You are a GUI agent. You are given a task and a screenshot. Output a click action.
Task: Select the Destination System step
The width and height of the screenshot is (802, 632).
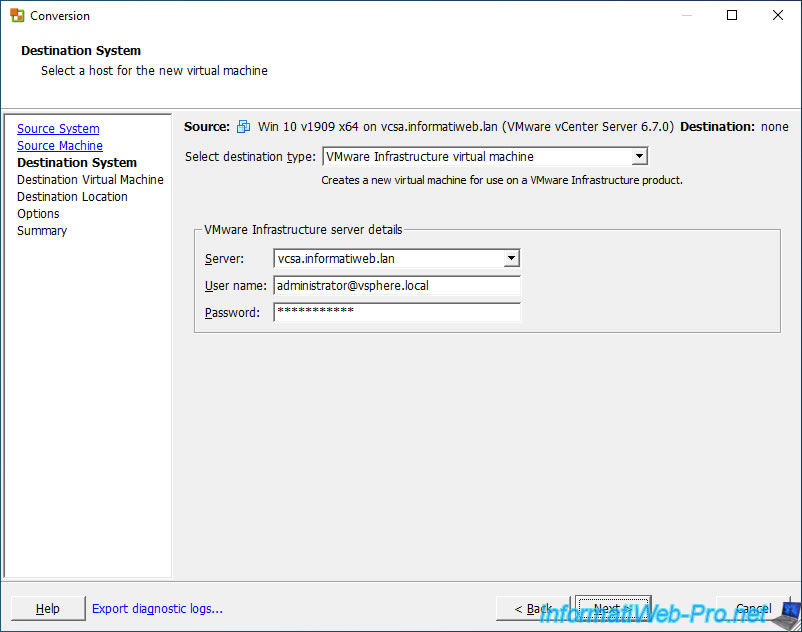click(x=77, y=163)
